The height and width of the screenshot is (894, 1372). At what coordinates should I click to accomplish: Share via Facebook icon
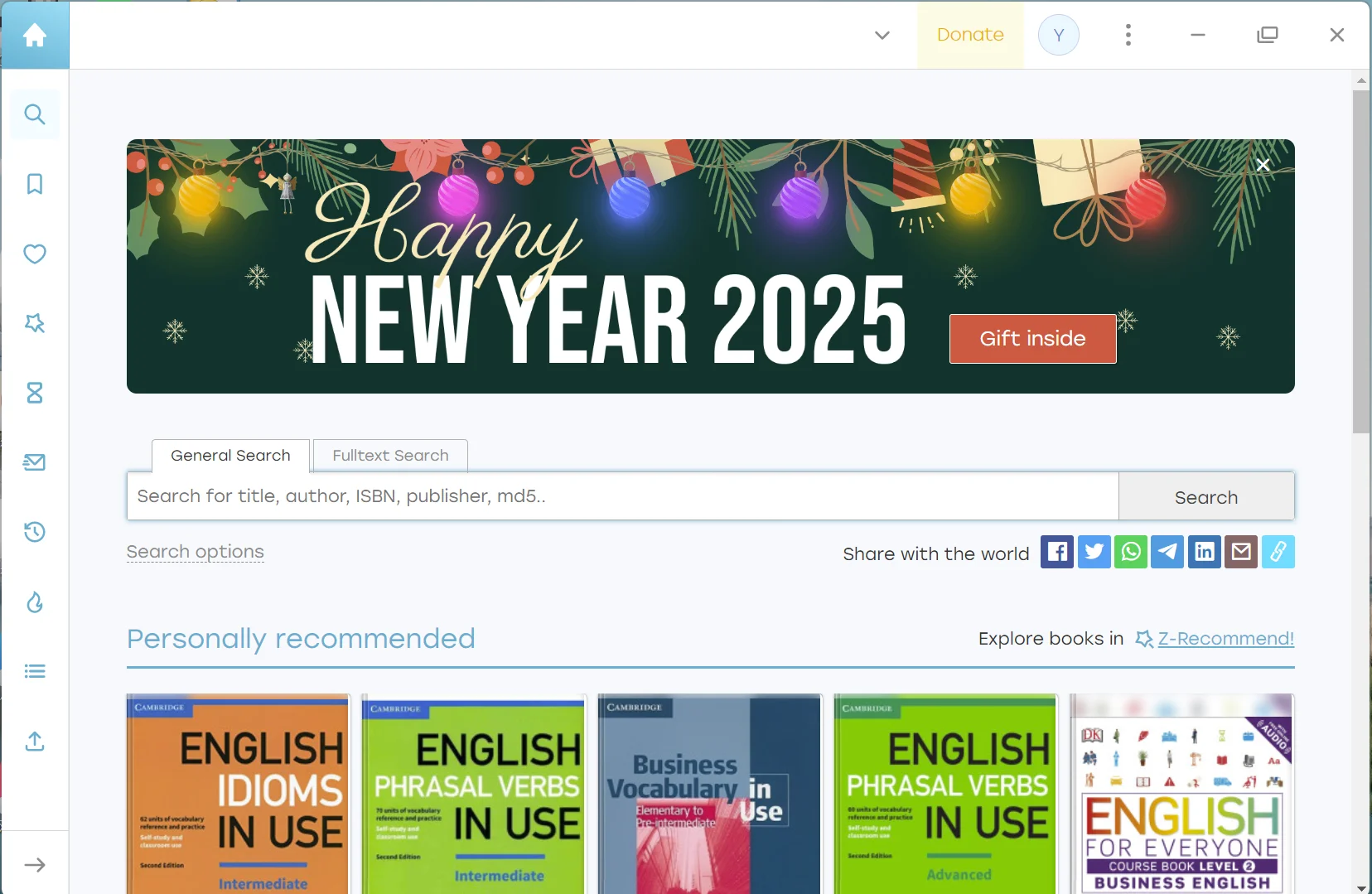(x=1057, y=552)
